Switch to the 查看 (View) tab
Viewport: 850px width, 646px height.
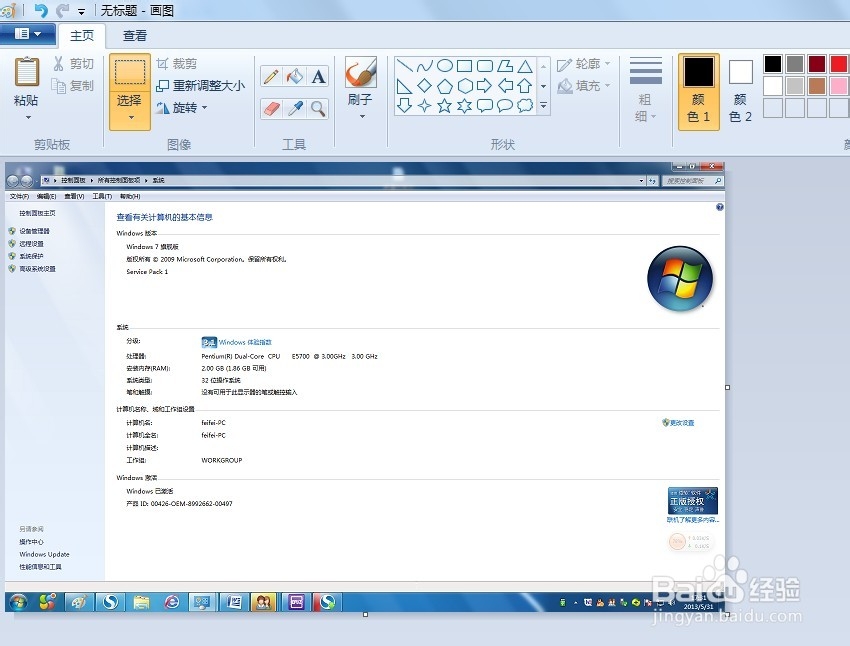(x=134, y=36)
